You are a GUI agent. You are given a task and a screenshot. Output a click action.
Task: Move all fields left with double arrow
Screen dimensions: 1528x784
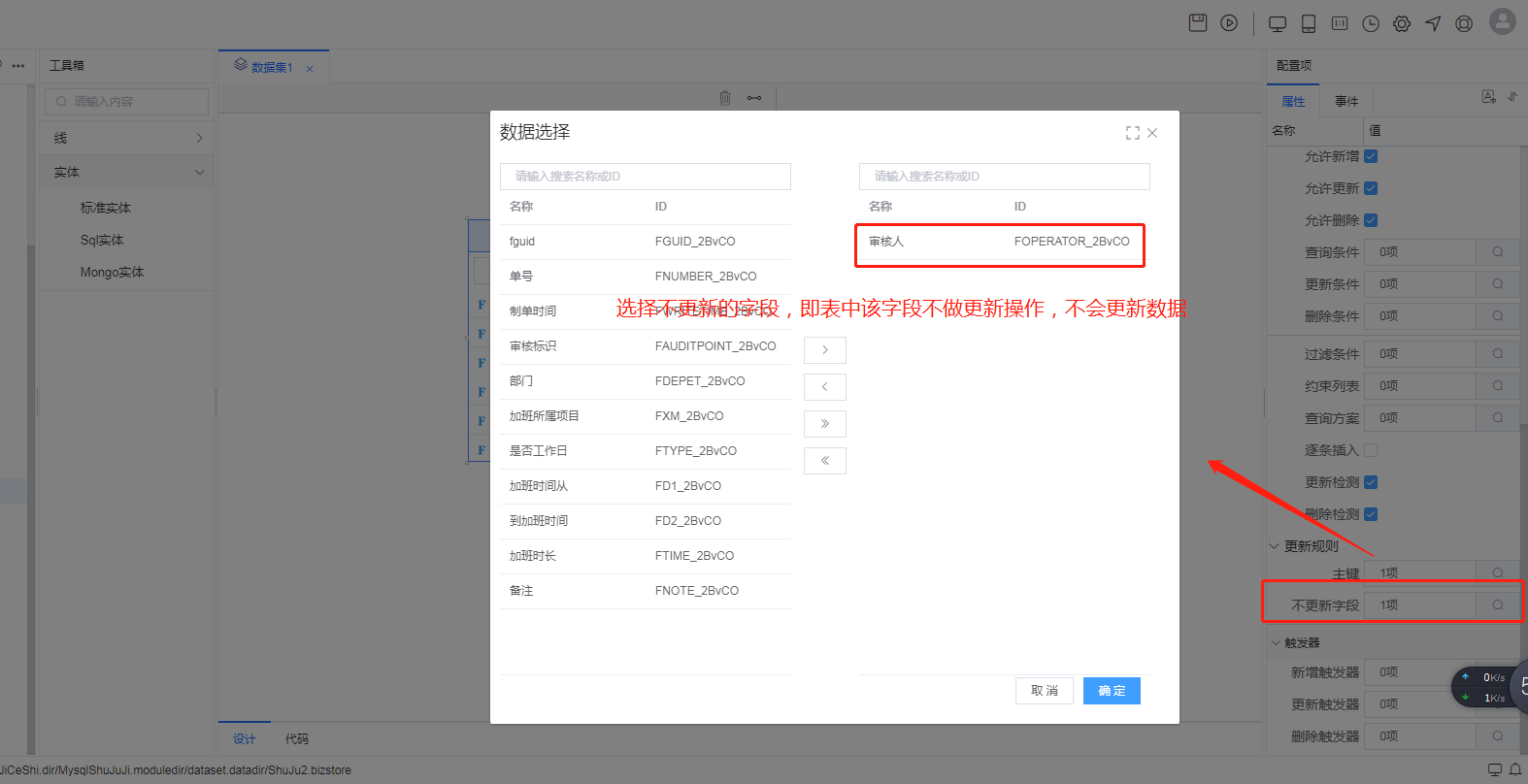825,461
